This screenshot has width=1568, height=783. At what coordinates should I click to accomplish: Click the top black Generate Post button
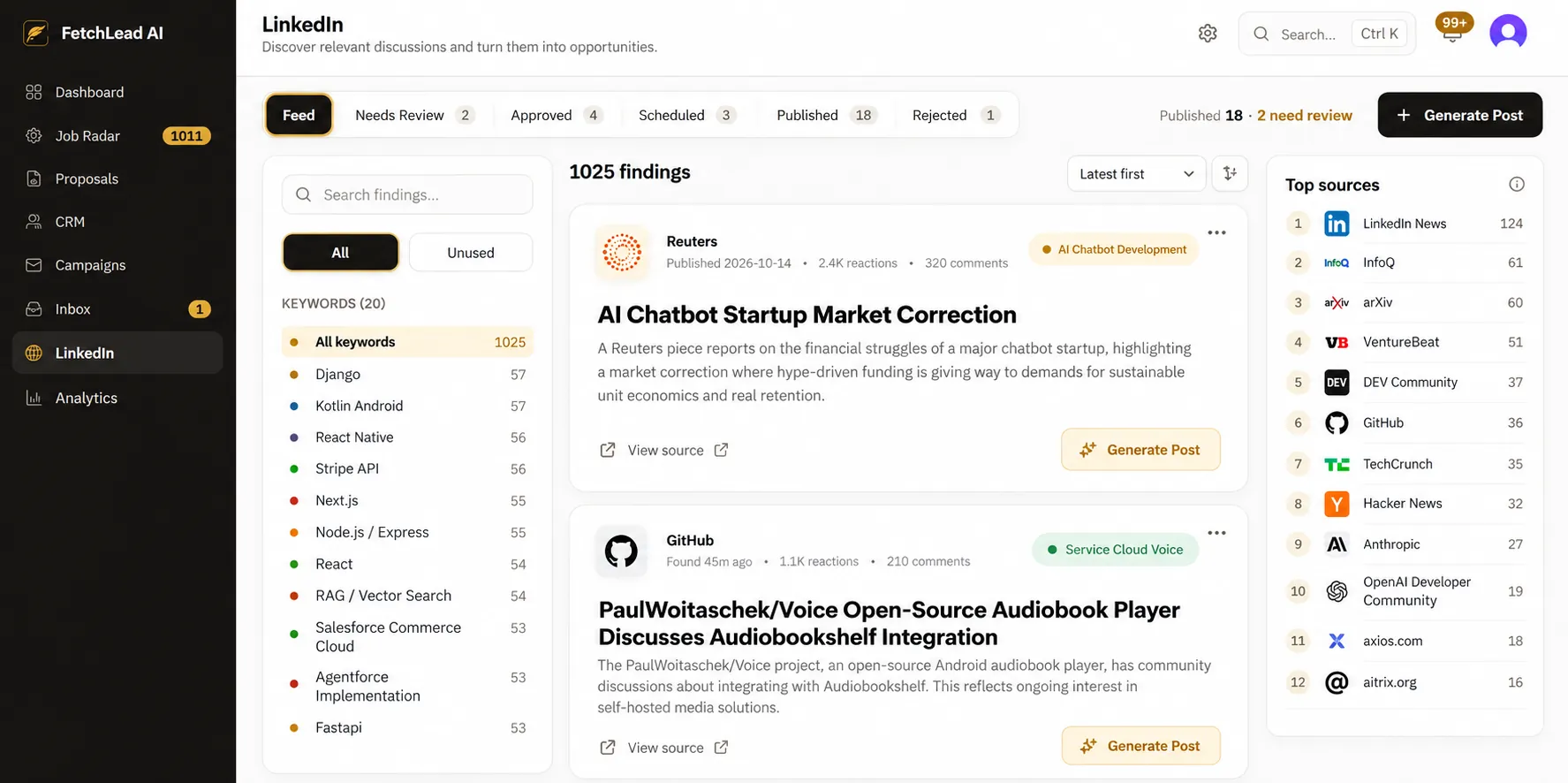1459,115
